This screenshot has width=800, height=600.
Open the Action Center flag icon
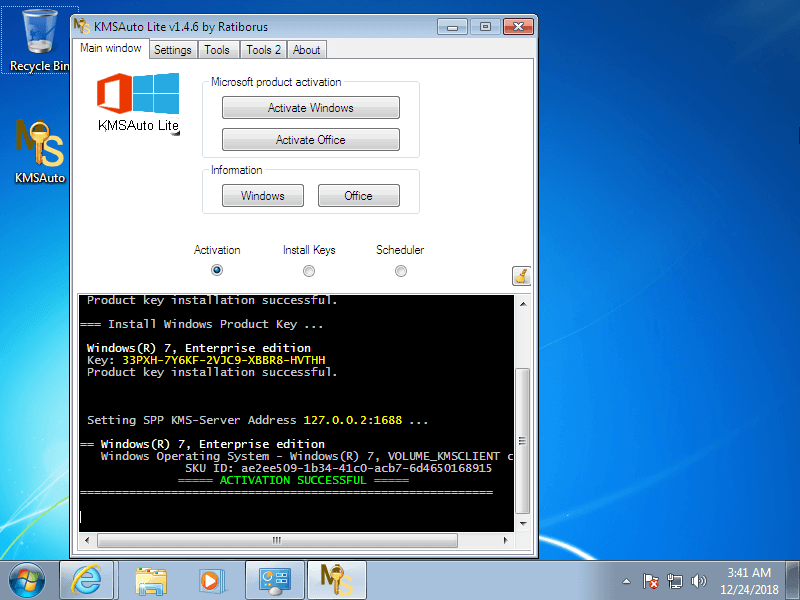click(652, 581)
